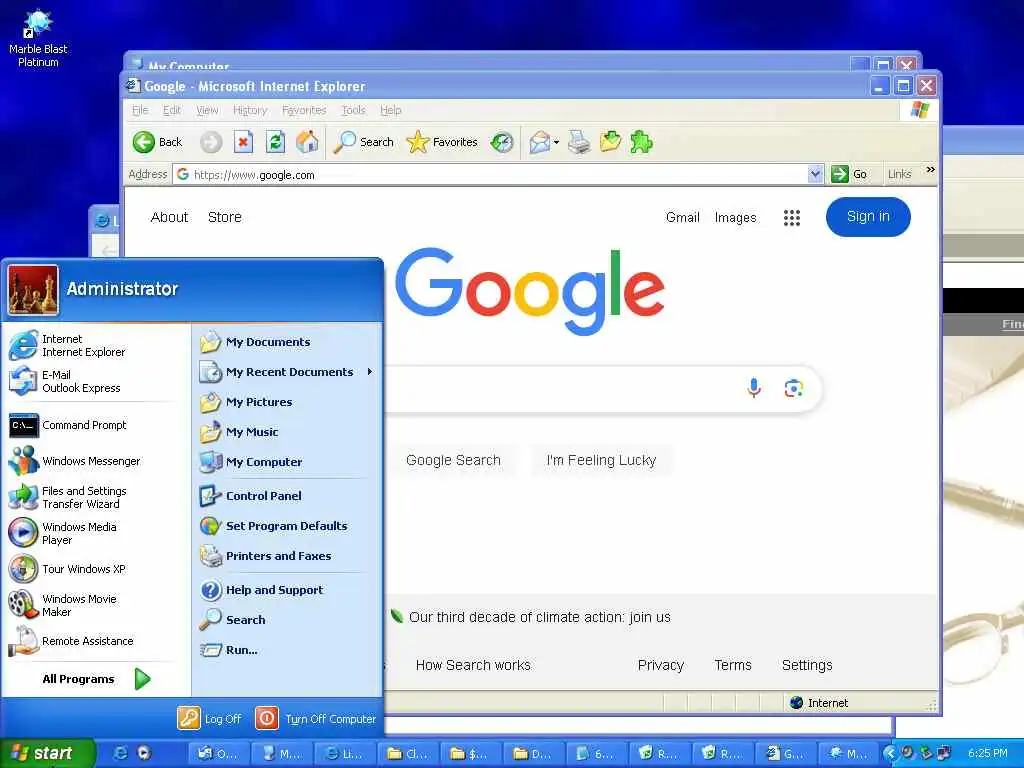1024x768 pixels.
Task: Open the Favorites menu in the menu bar
Action: pyautogui.click(x=304, y=110)
